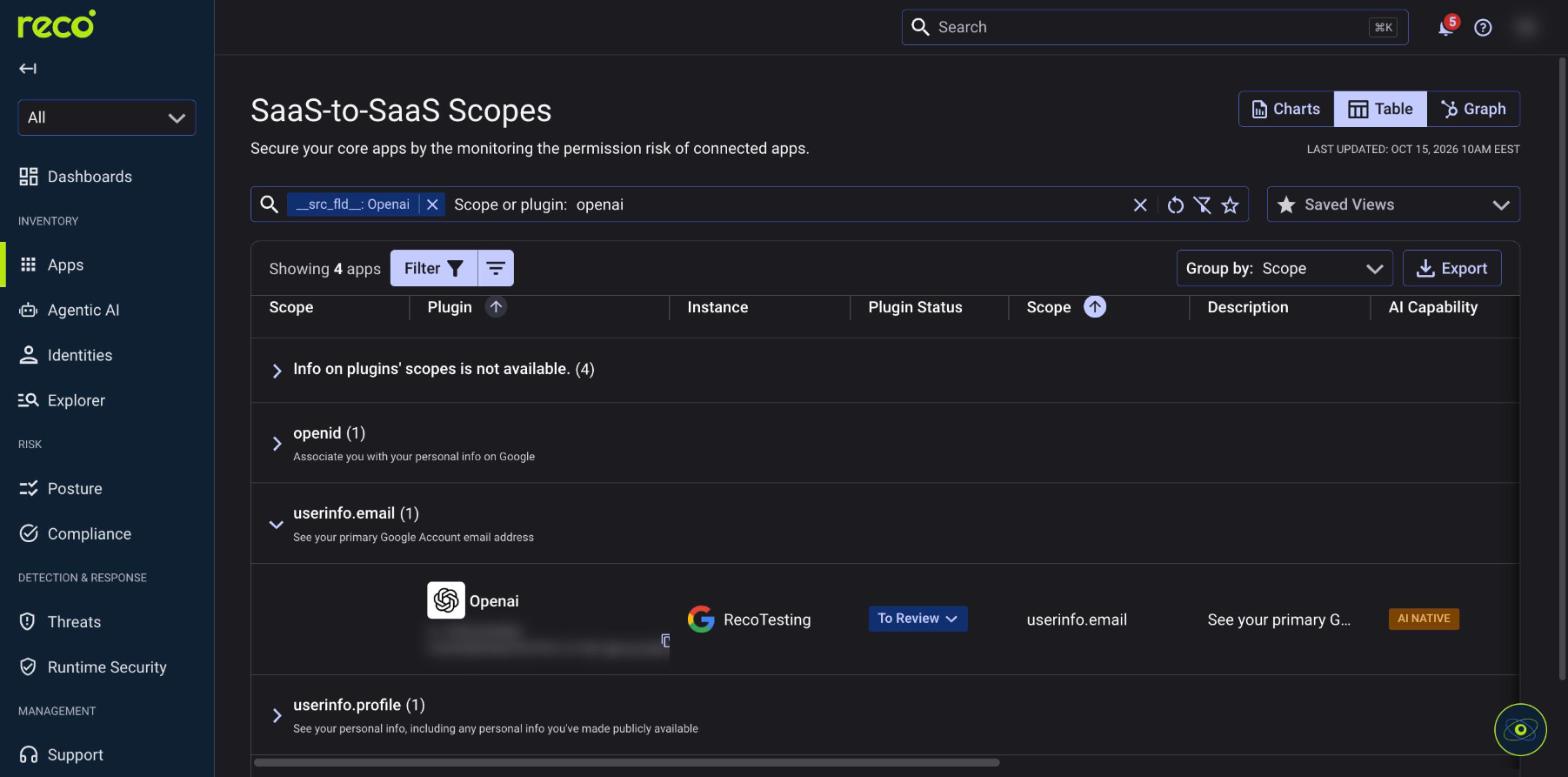Switch to the Table view

1380,109
